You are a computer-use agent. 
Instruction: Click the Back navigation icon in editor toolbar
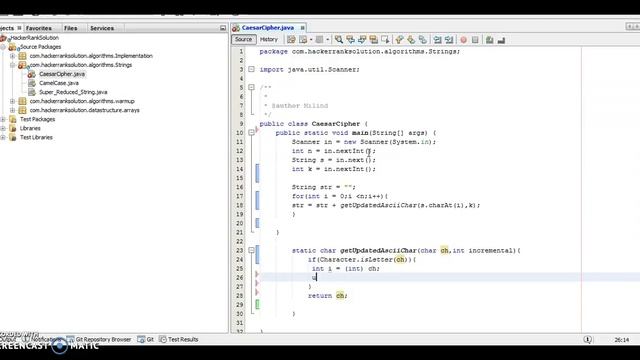[303, 40]
